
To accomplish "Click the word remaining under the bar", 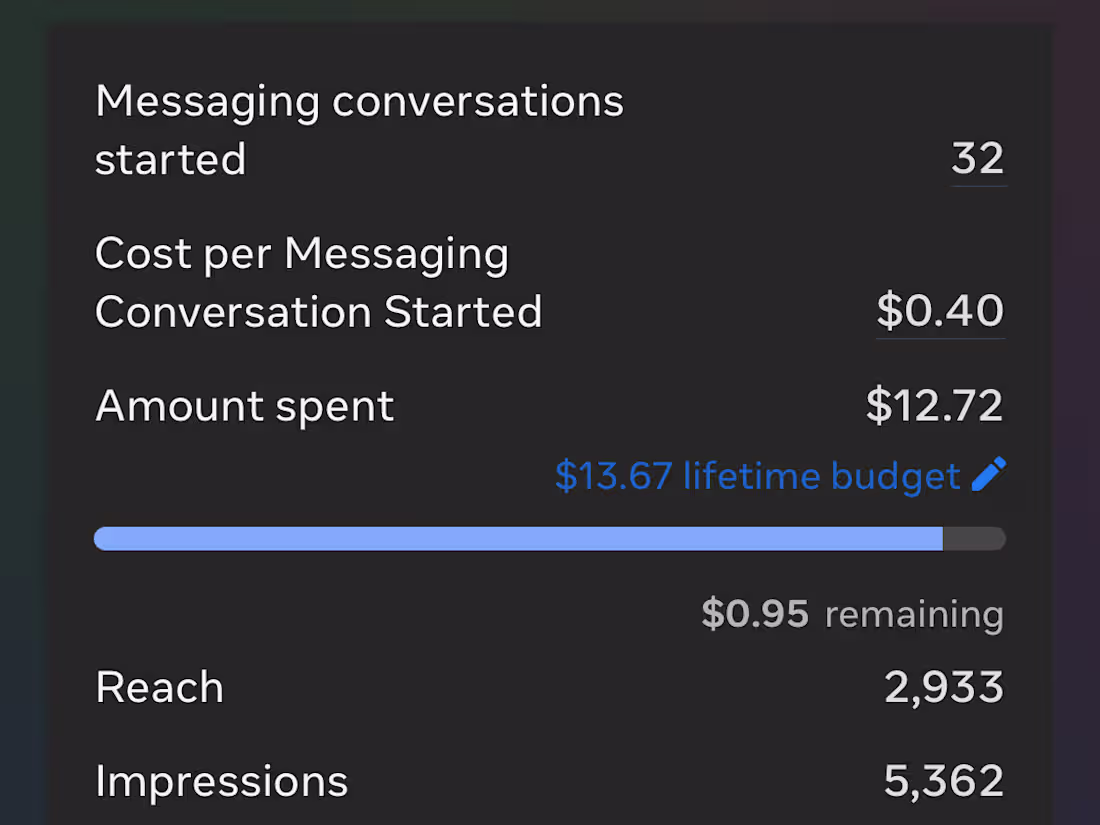I will coord(914,613).
